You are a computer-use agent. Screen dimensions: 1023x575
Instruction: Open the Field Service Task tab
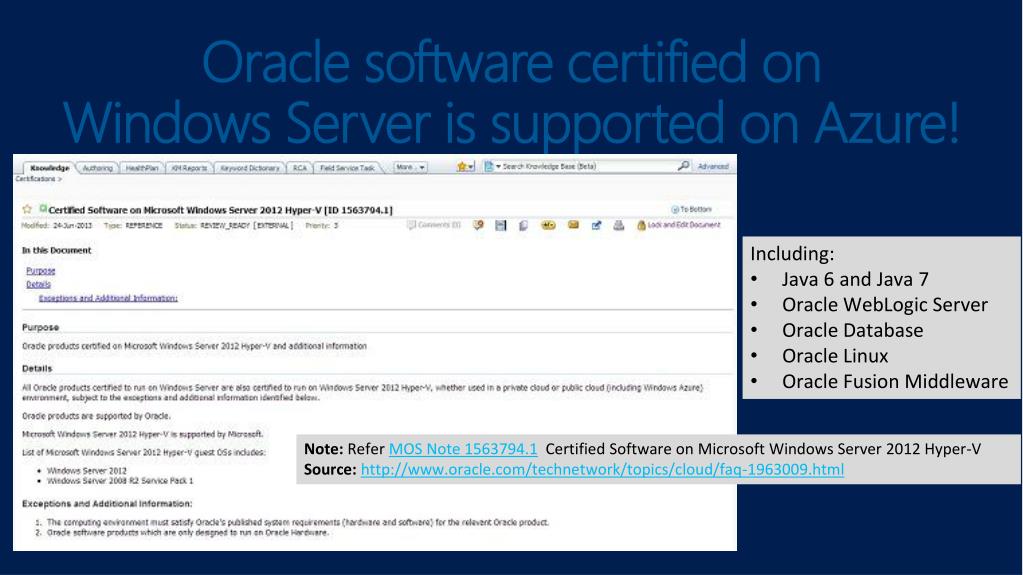point(347,168)
